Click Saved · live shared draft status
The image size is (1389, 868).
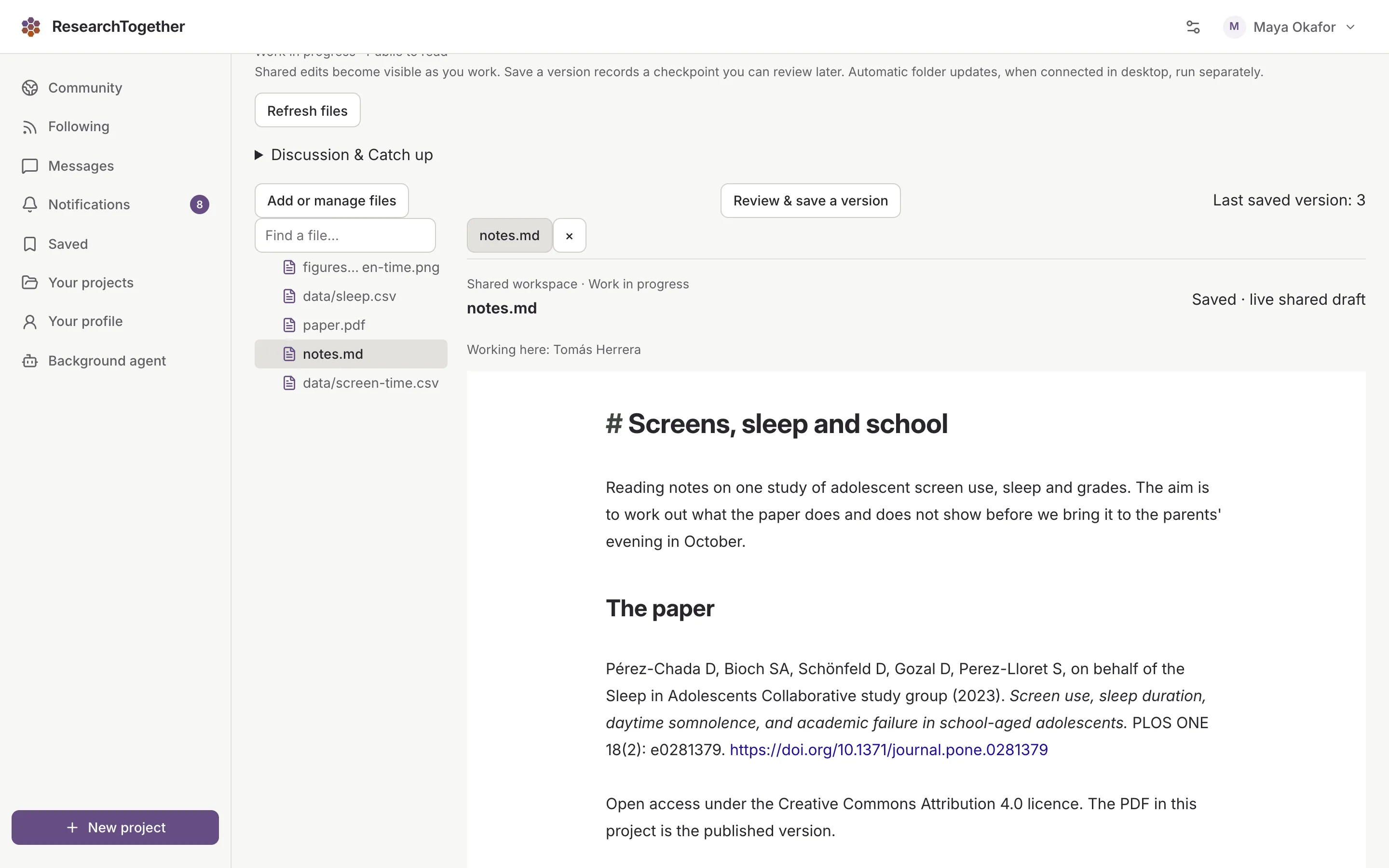1278,299
